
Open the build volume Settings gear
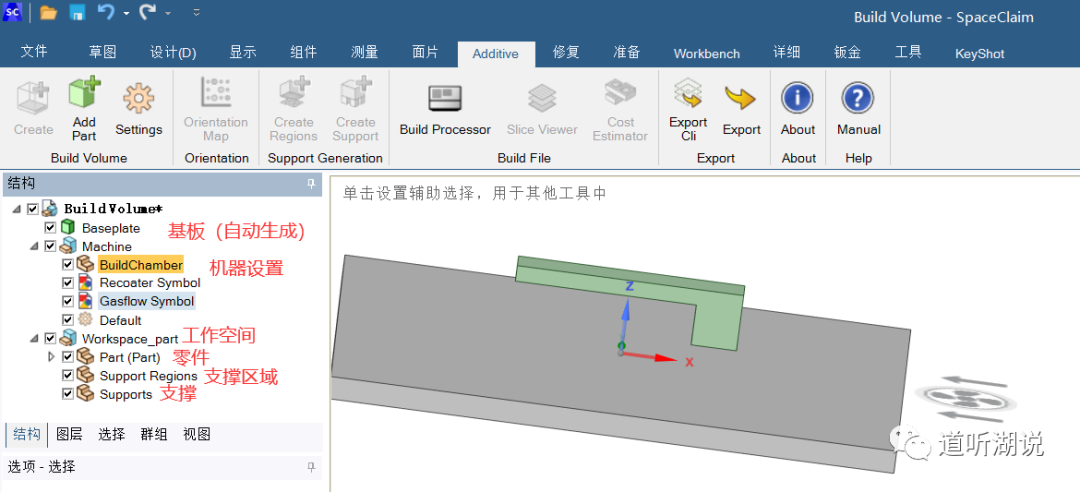tap(138, 99)
